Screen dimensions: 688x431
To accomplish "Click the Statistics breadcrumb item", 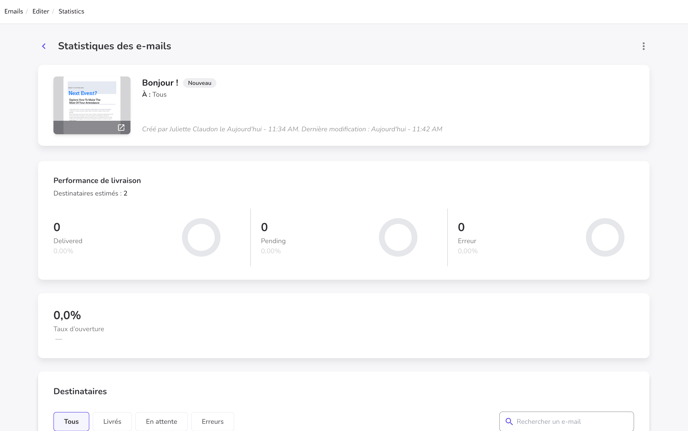I will pyautogui.click(x=71, y=12).
